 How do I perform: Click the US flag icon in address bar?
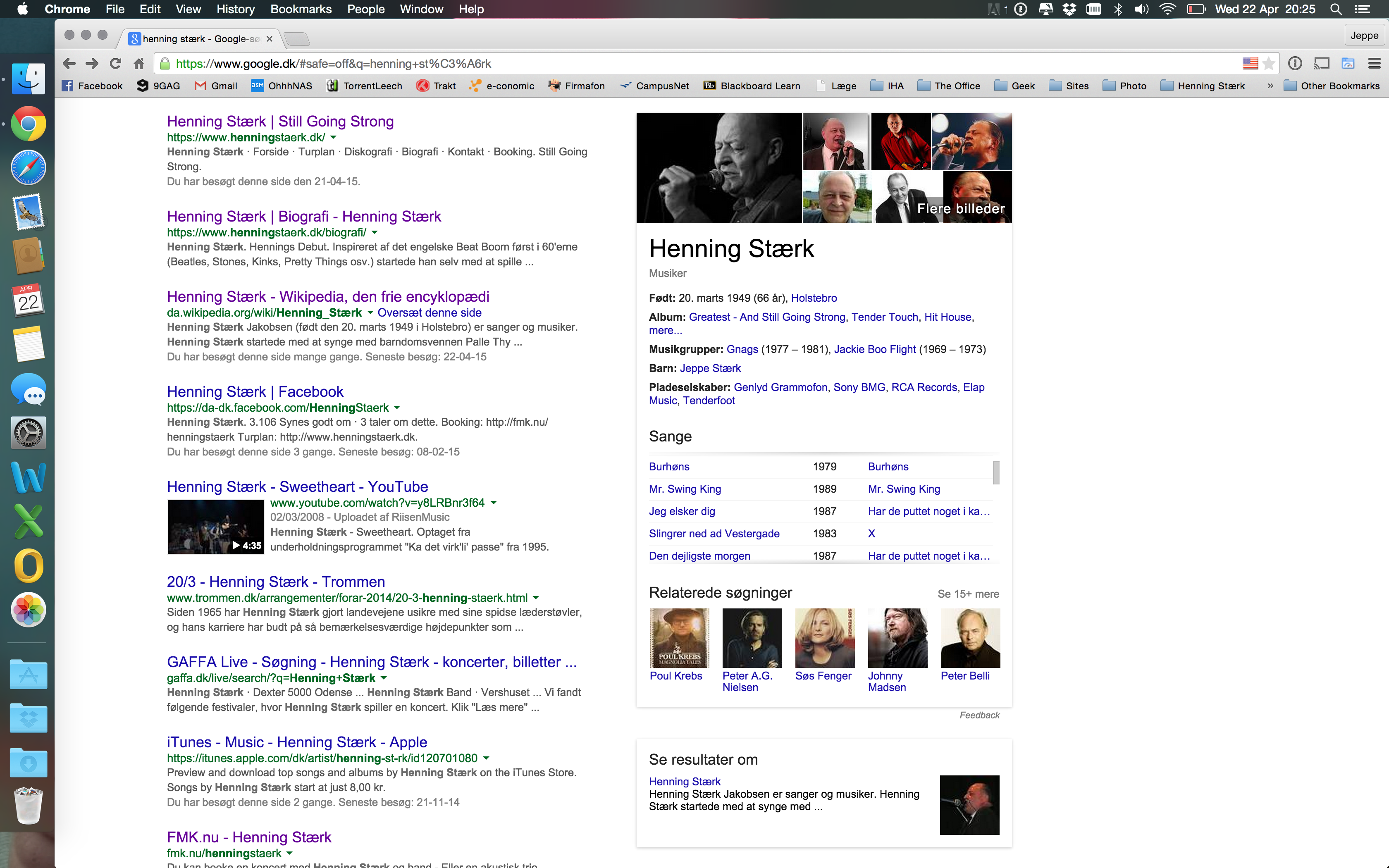1250,63
